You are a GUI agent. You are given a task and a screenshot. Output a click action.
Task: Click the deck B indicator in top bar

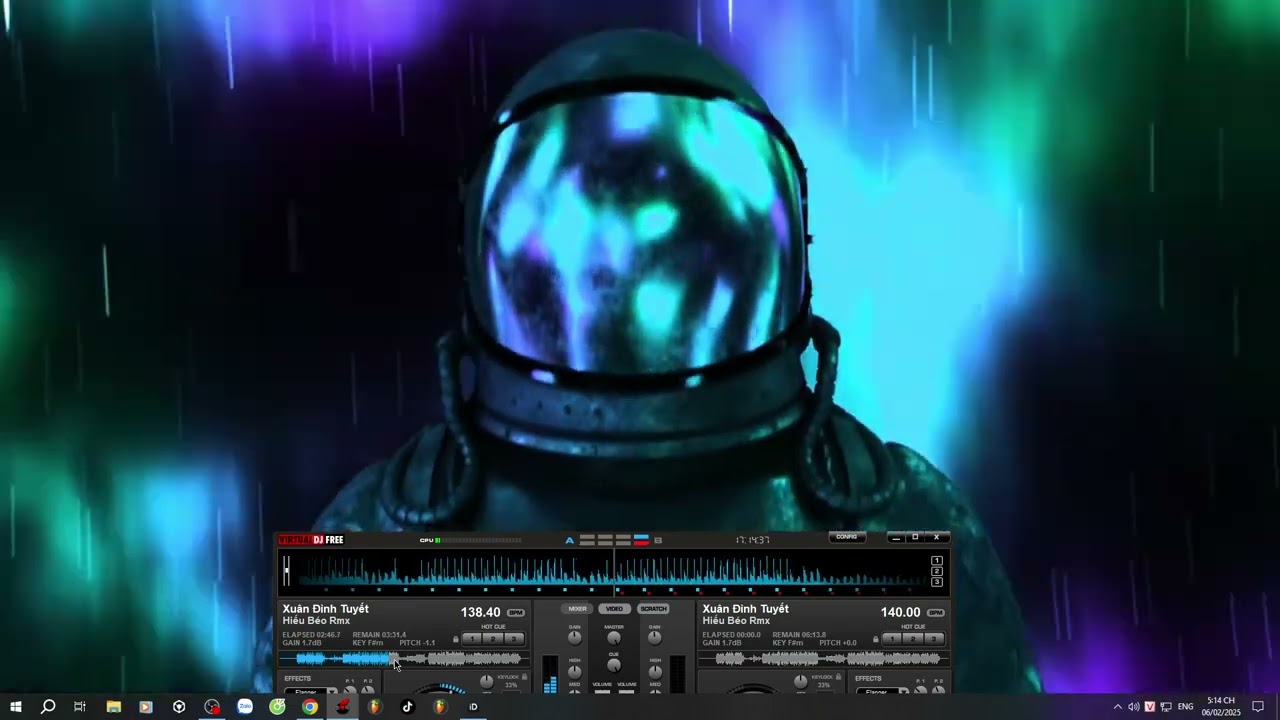(658, 540)
